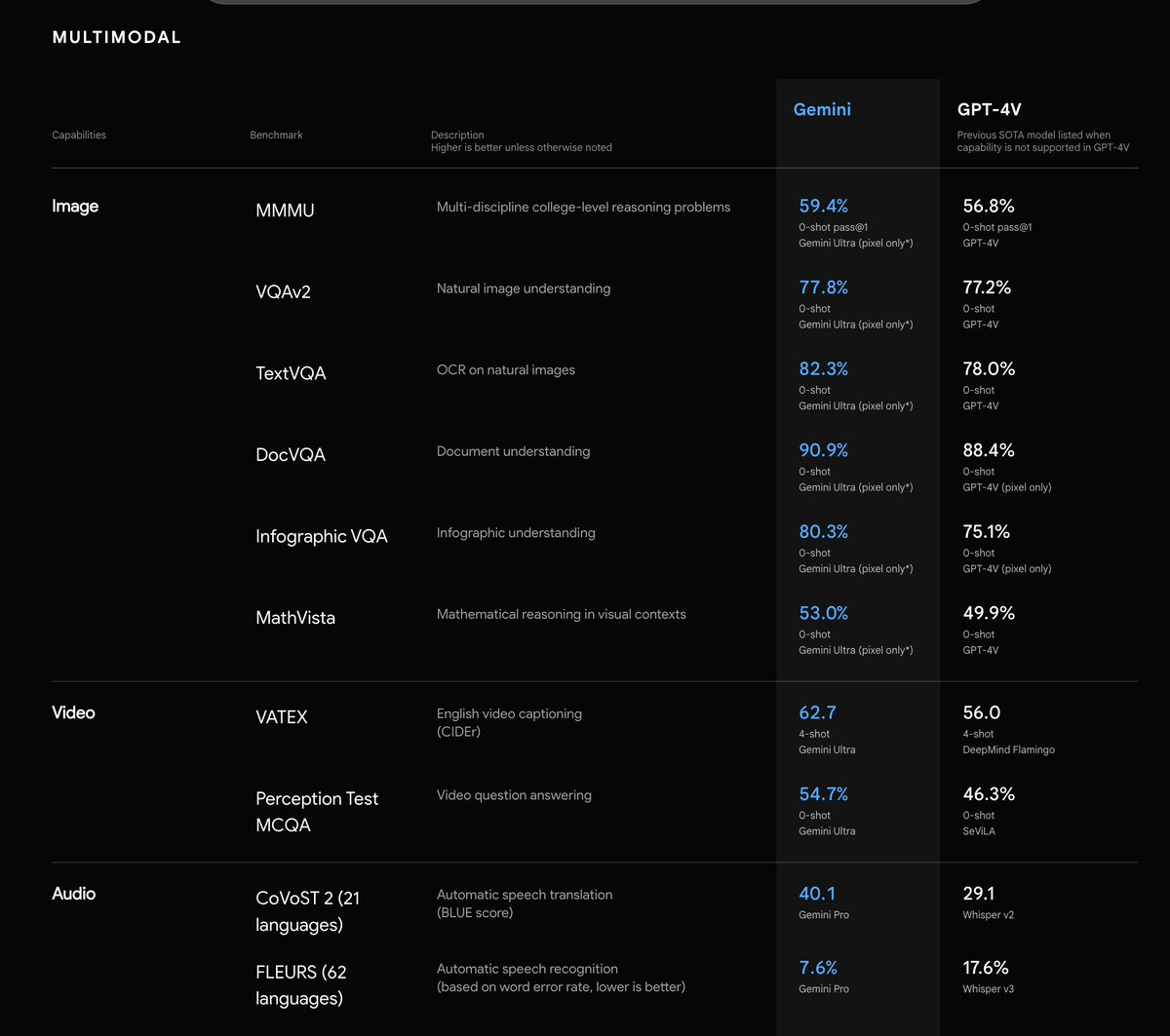This screenshot has height=1036, width=1170.
Task: Click the Video question answering description
Action: [x=514, y=795]
